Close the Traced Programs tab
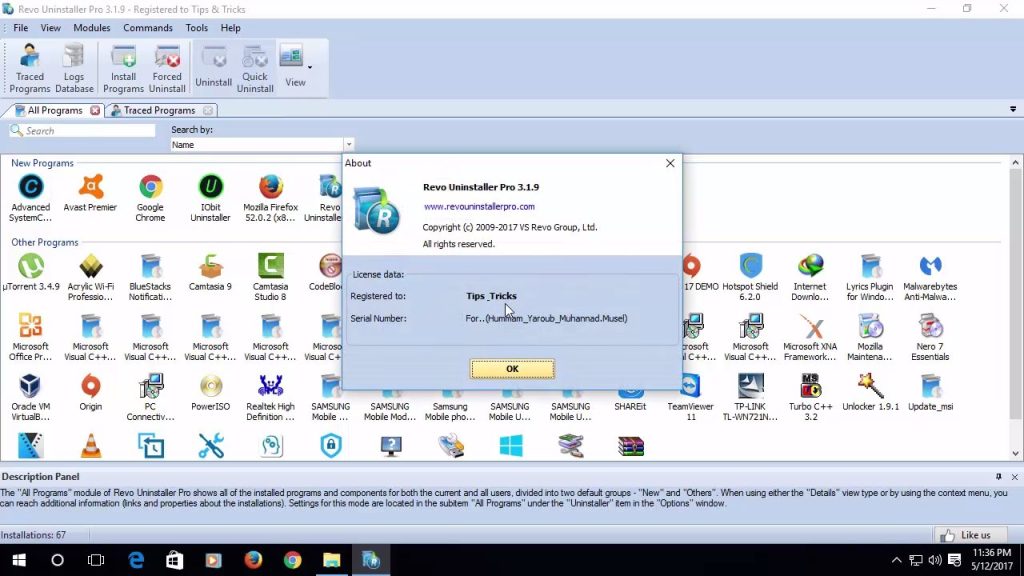The image size is (1024, 576). [x=208, y=110]
